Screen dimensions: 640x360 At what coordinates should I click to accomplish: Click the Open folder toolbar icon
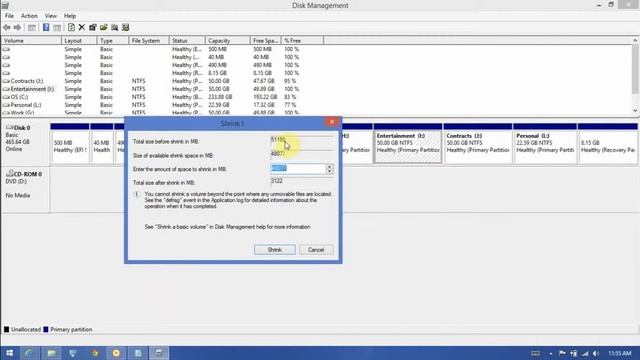point(104,27)
